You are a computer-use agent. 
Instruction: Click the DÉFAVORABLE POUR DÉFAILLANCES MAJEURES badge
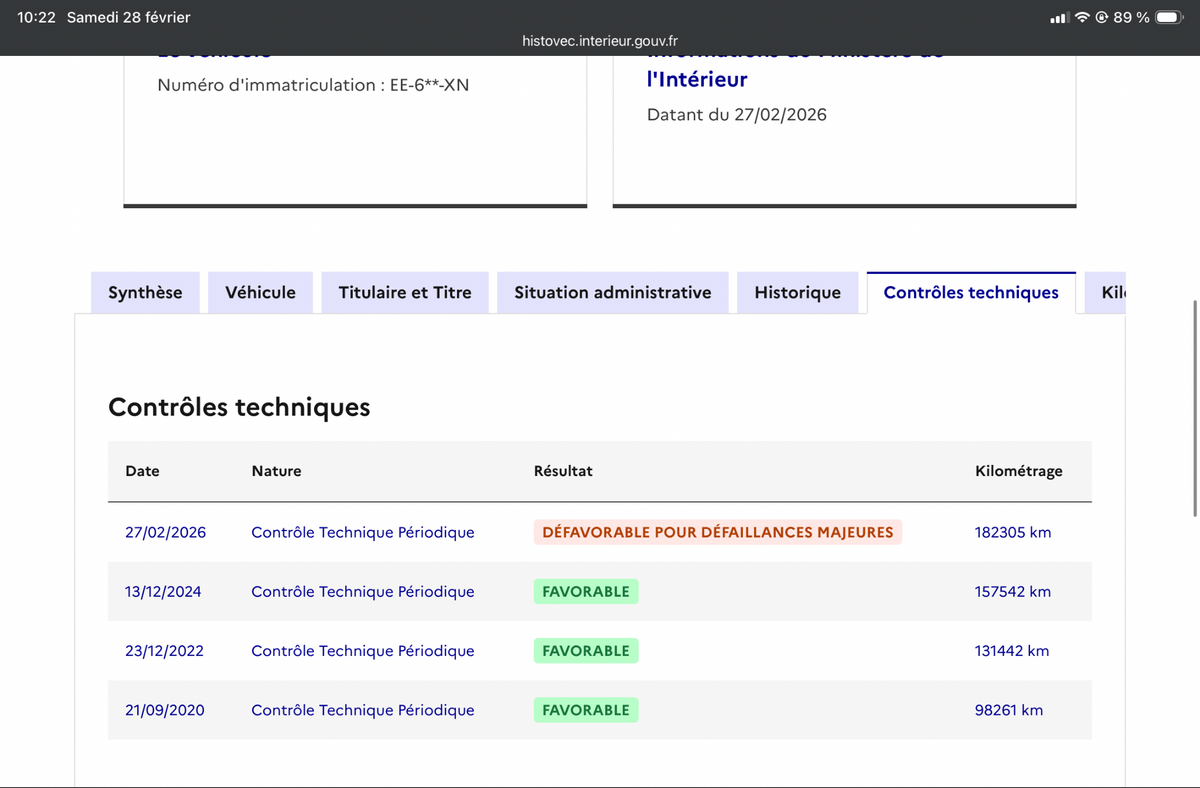718,532
